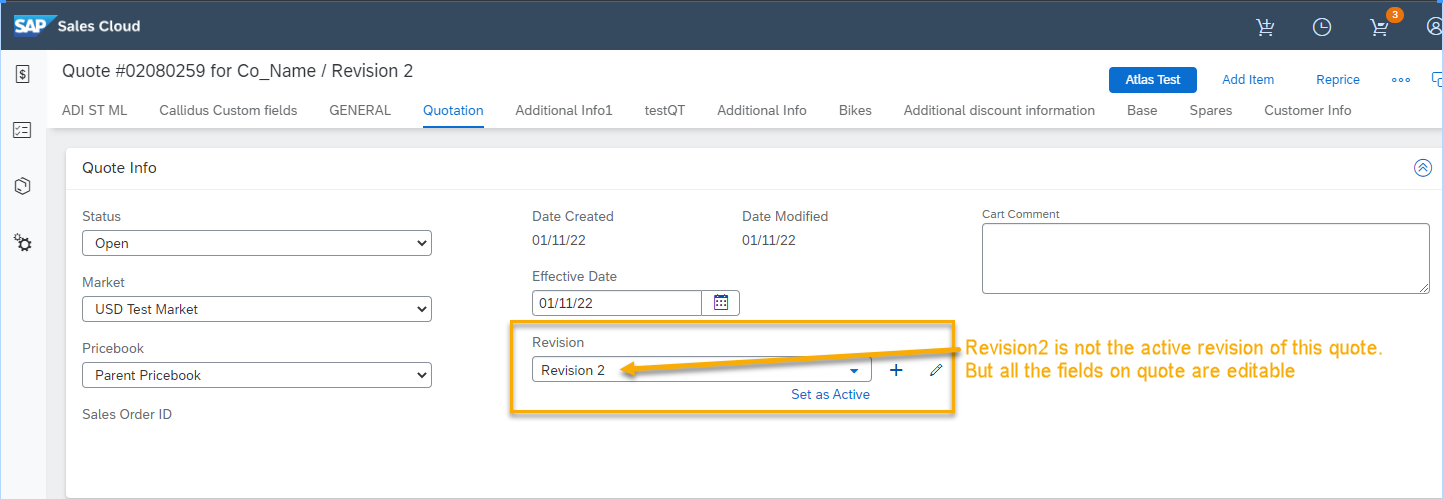The image size is (1443, 499).
Task: Open the Market dropdown
Action: tap(257, 309)
